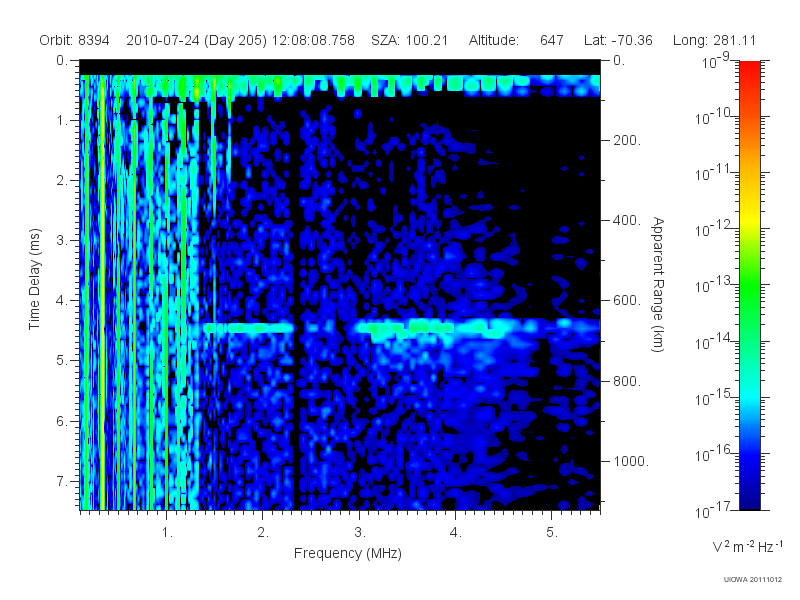Screen dimensions: 800x600
Task: Click the 5. tick label on frequency axis
Action: 552,533
